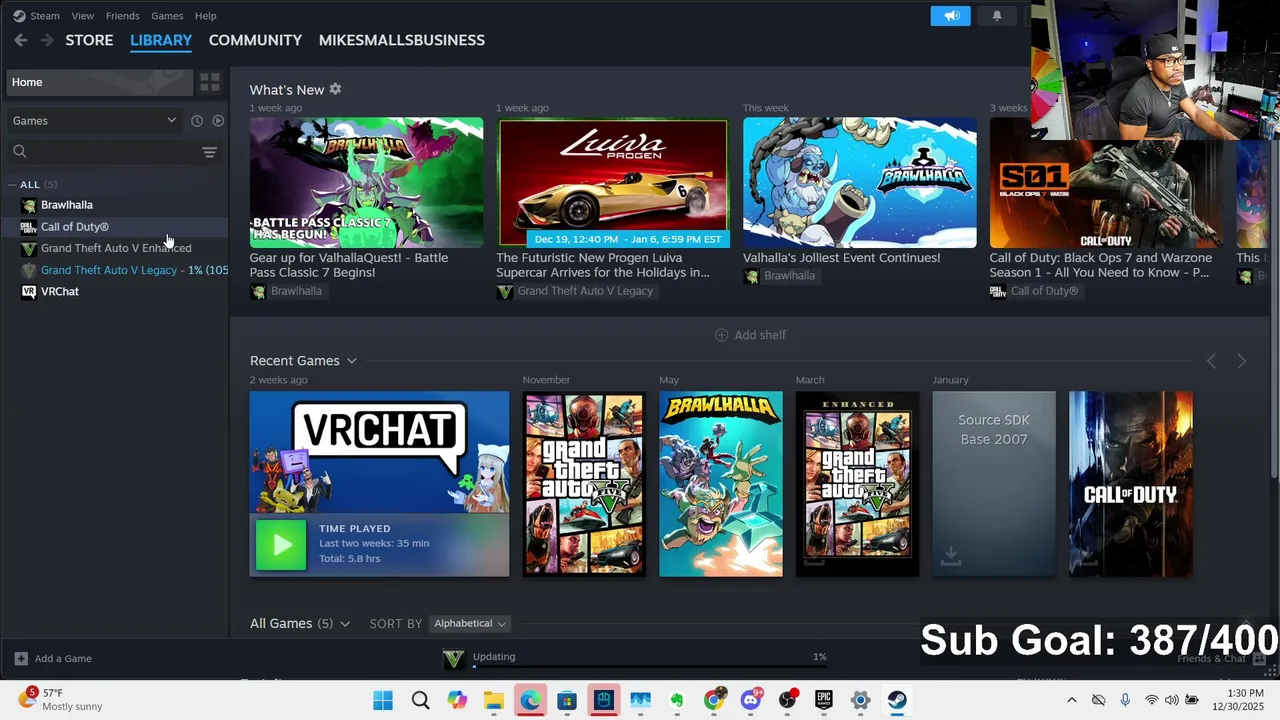The width and height of the screenshot is (1280, 720).
Task: Click the GTA V icon in downloads bar
Action: [453, 658]
